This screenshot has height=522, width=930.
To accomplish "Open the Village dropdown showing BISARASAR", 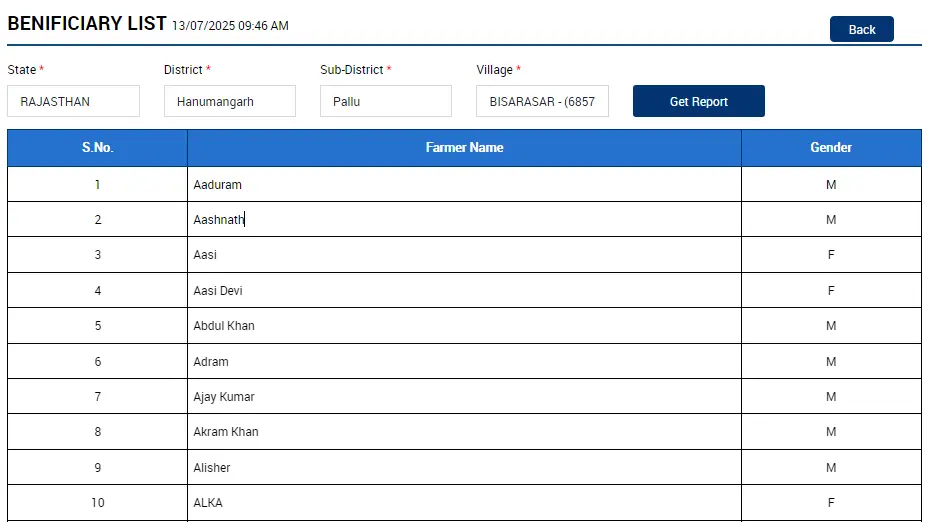I will pos(542,101).
